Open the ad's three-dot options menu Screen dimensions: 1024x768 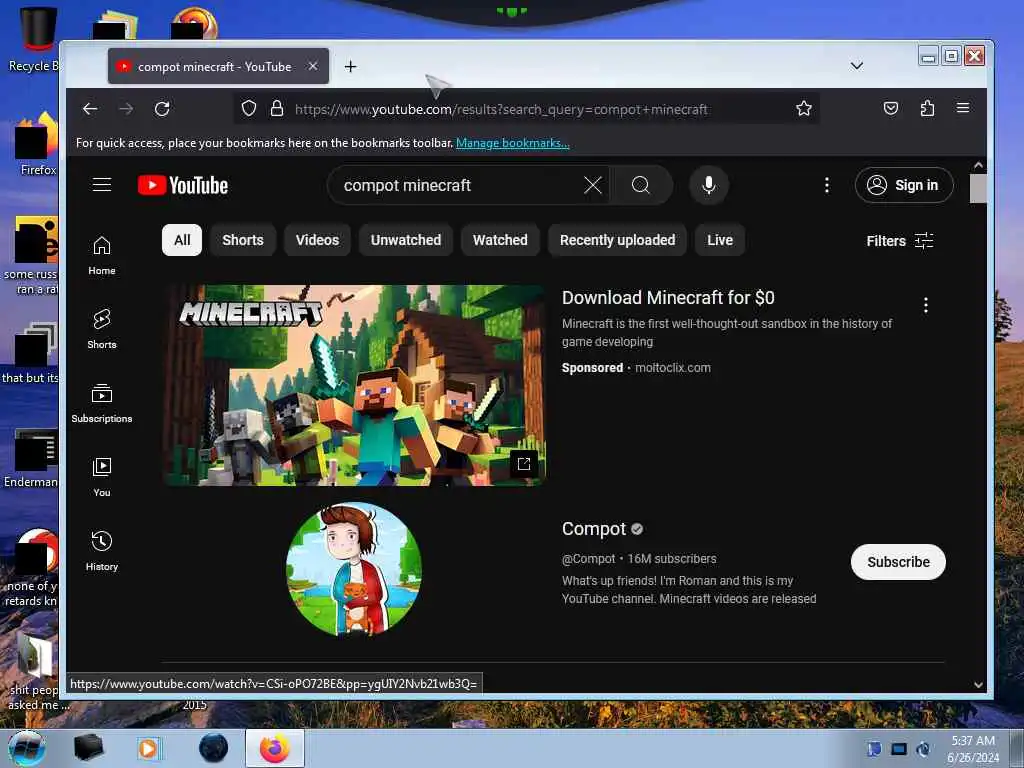pos(925,305)
